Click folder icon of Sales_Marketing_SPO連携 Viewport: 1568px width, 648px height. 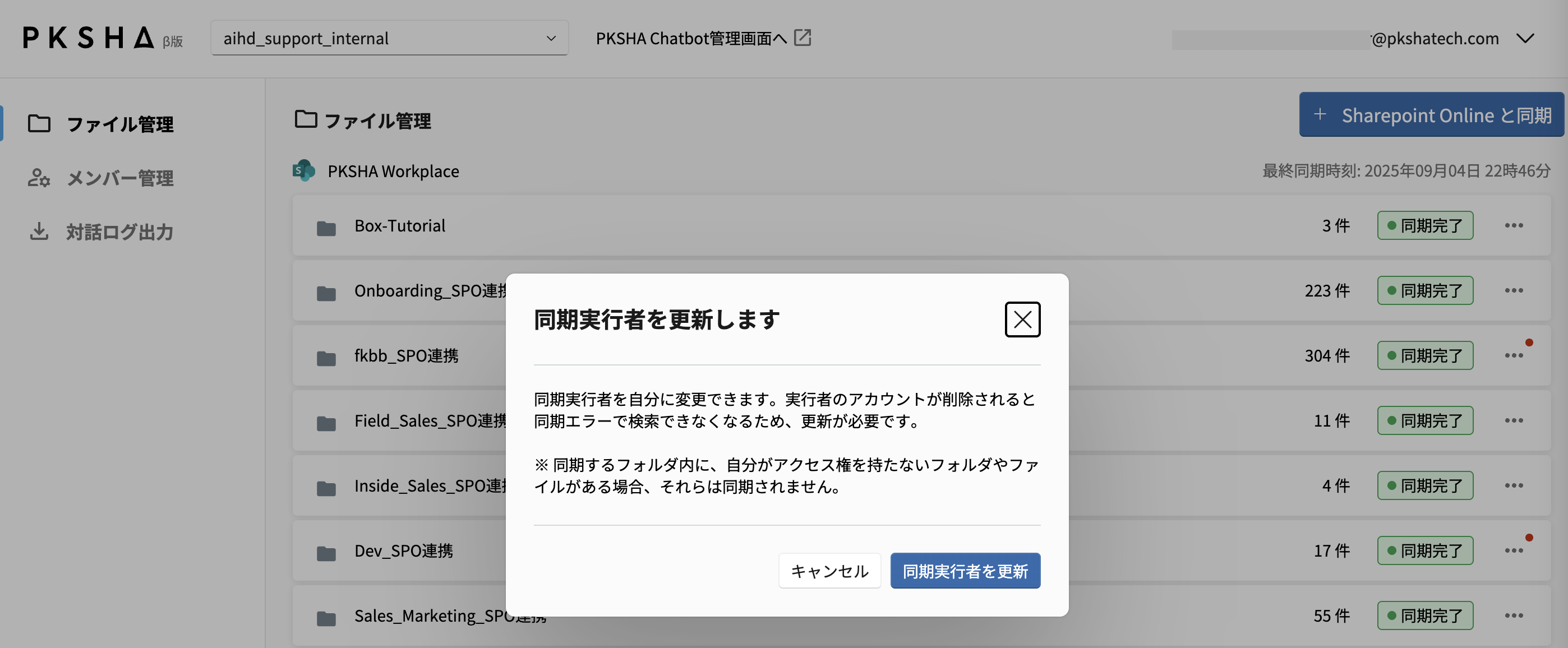(x=326, y=619)
